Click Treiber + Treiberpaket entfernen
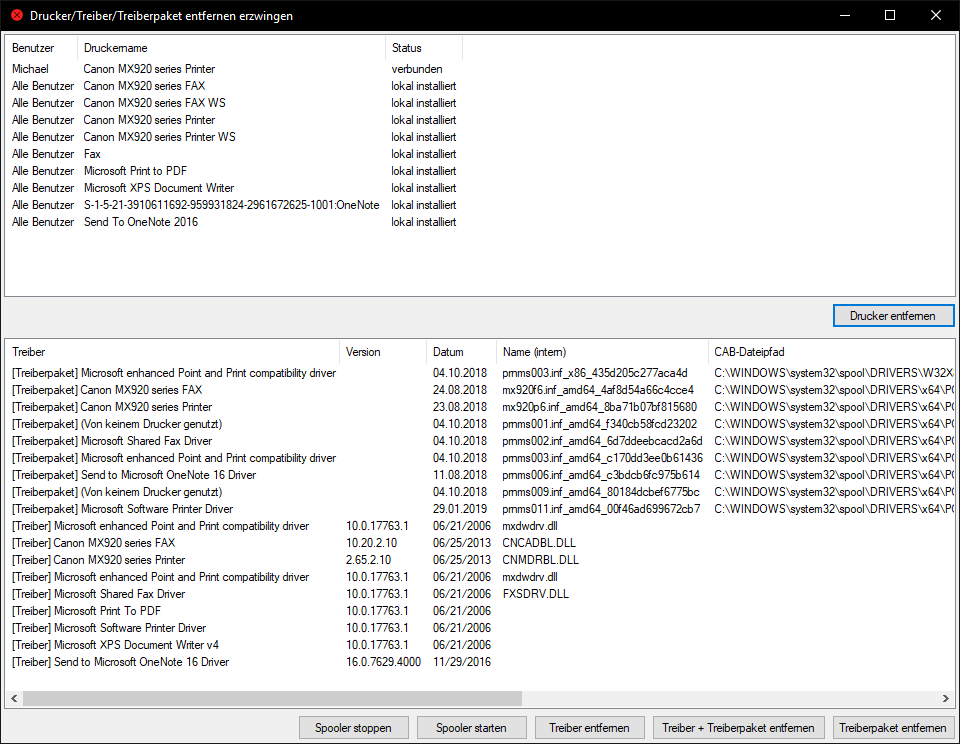The image size is (960, 744). [x=740, y=728]
